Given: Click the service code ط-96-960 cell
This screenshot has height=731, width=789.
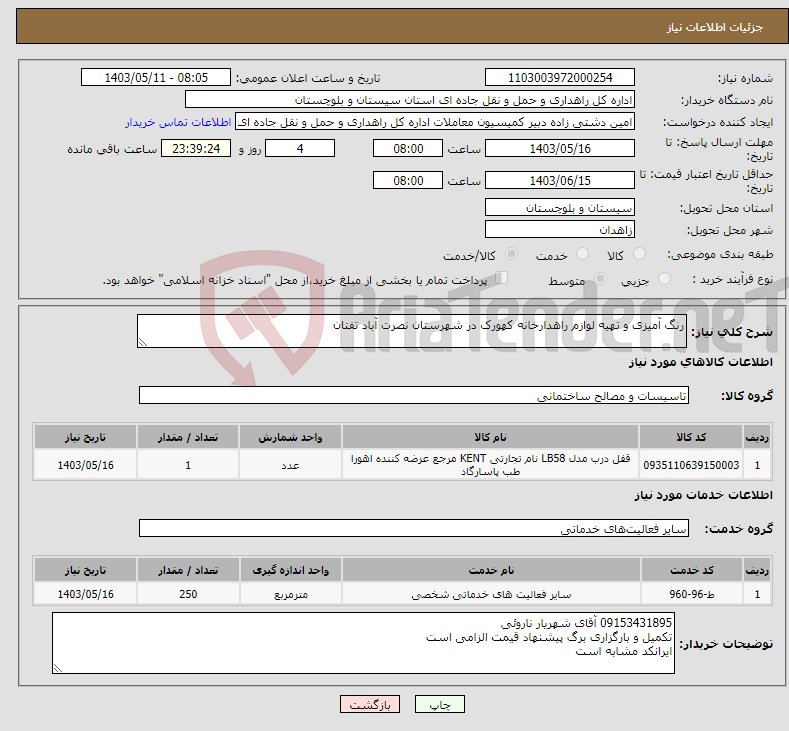Looking at the screenshot, I should (691, 594).
